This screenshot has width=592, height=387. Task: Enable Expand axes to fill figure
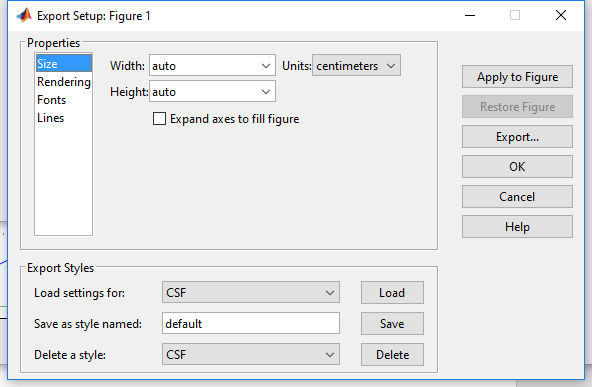tap(159, 119)
